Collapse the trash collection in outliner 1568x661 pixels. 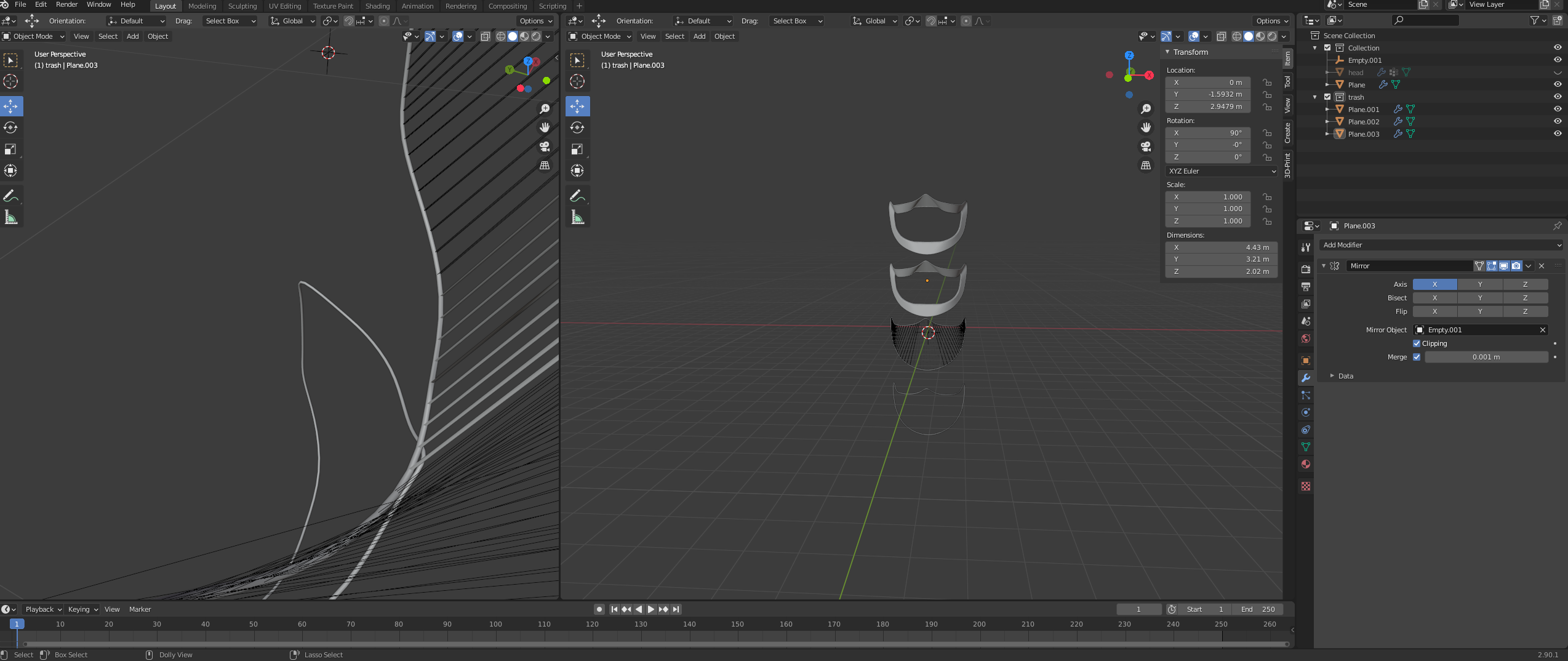1315,97
